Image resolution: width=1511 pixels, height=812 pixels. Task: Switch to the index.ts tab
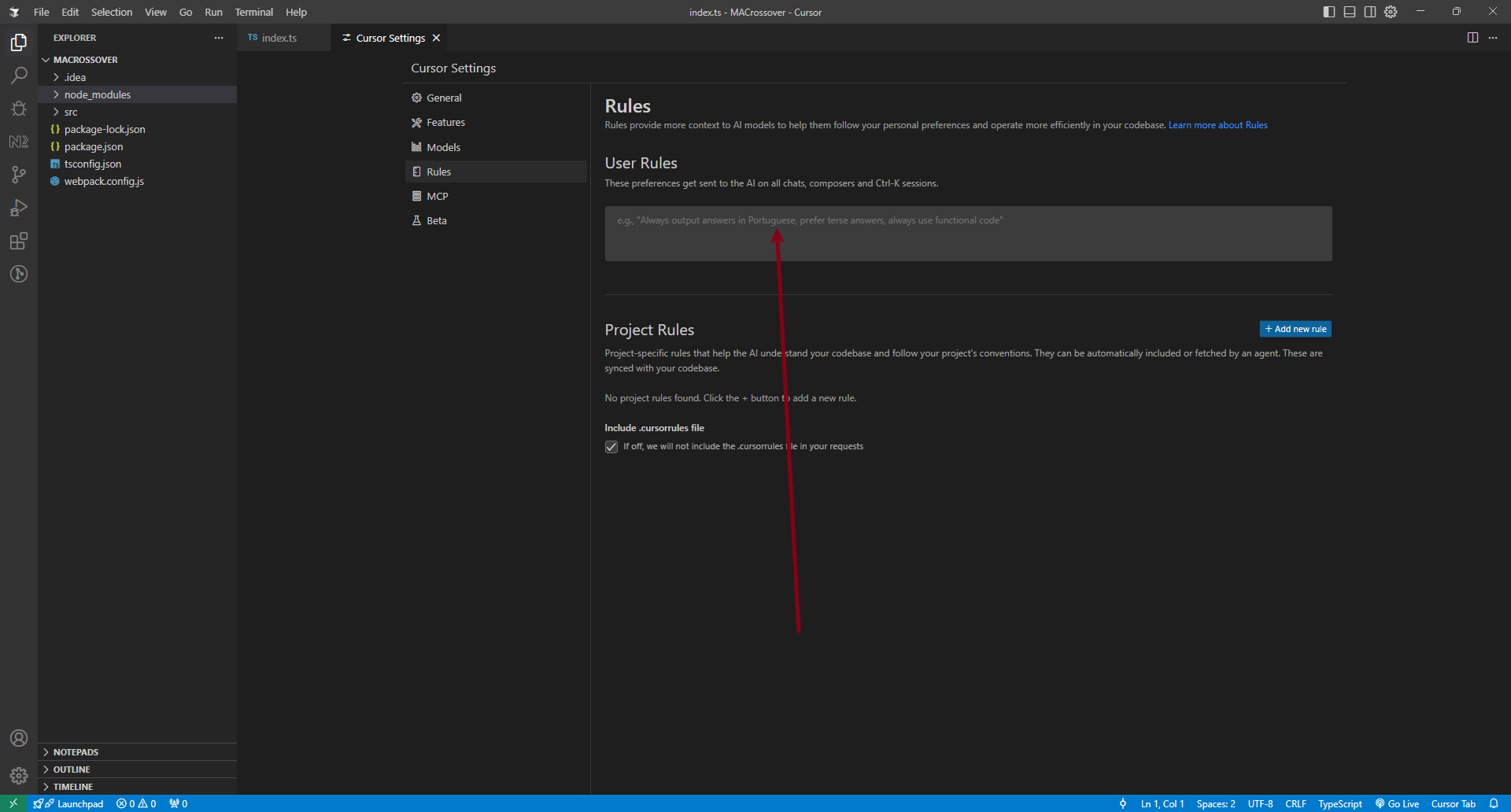(279, 38)
